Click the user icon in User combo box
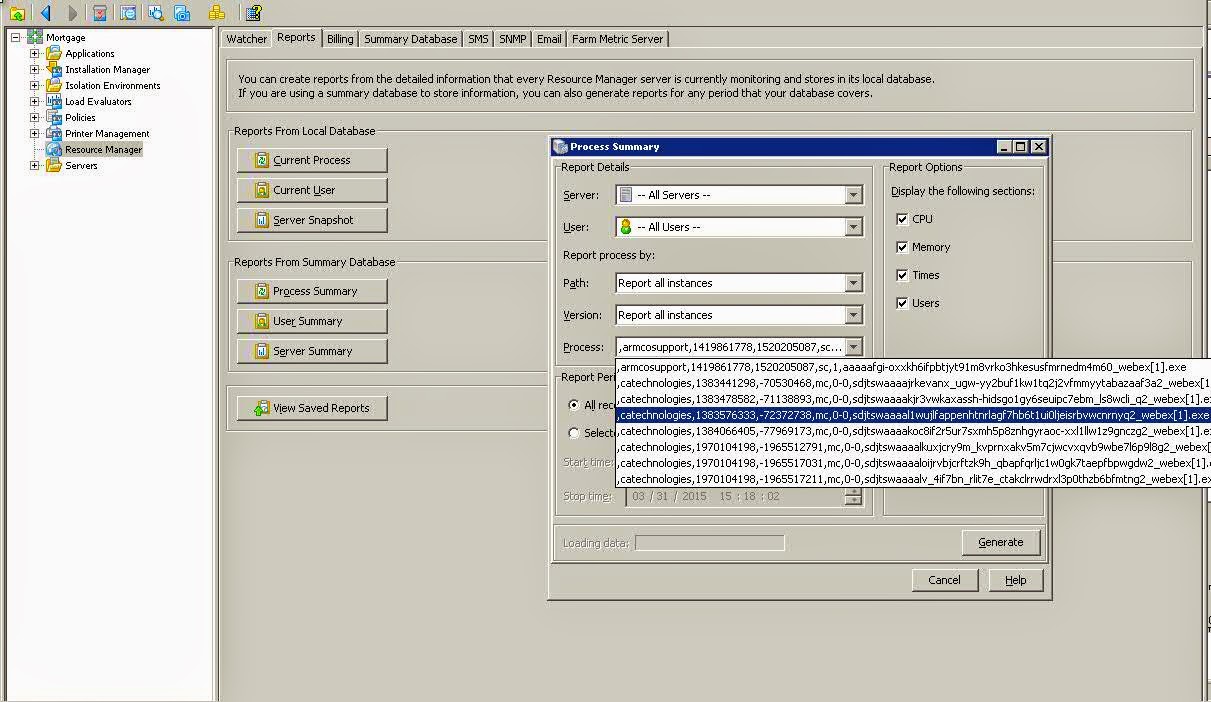The width and height of the screenshot is (1211, 702). coord(626,227)
